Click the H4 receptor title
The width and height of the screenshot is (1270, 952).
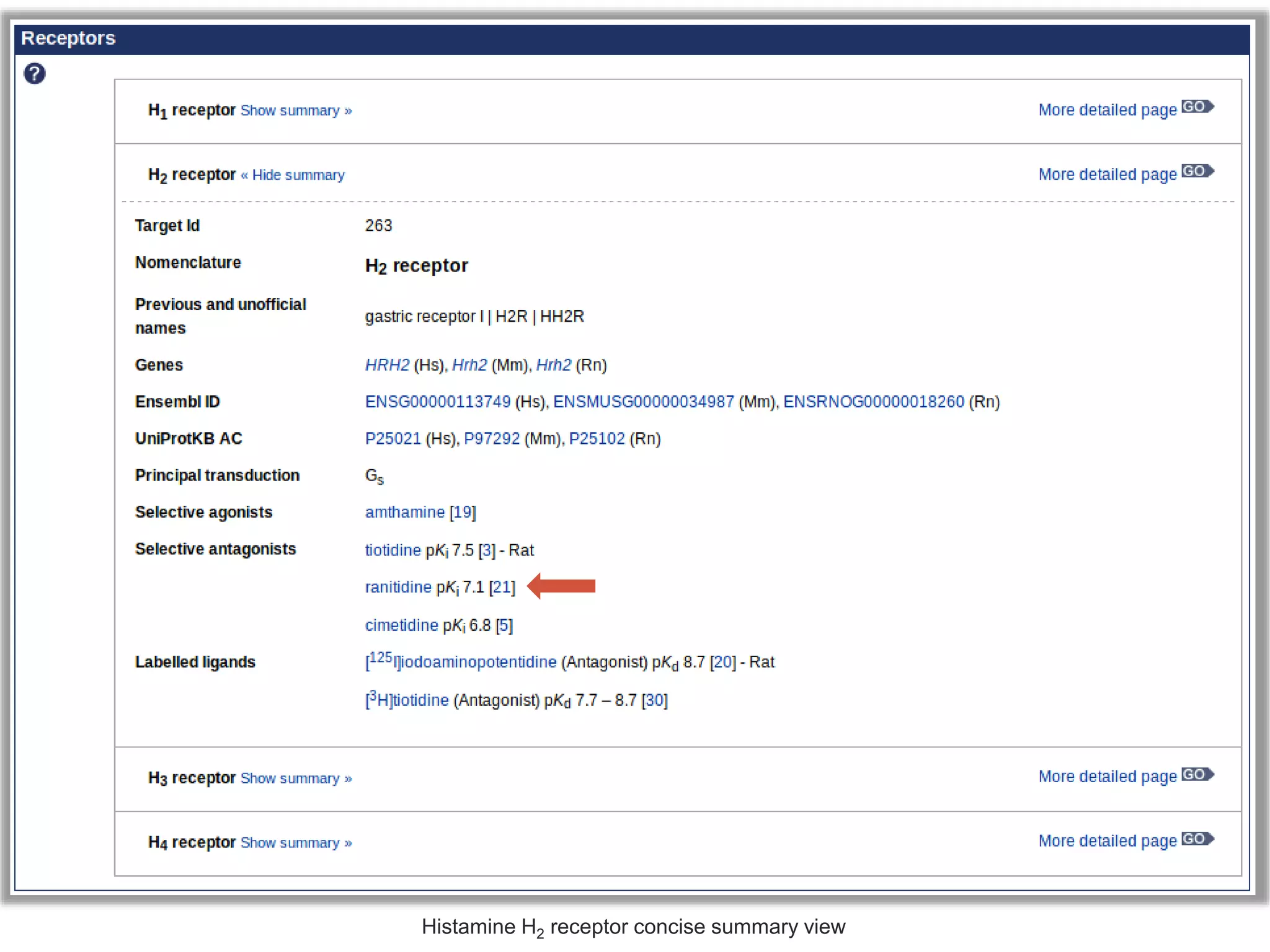coord(192,842)
